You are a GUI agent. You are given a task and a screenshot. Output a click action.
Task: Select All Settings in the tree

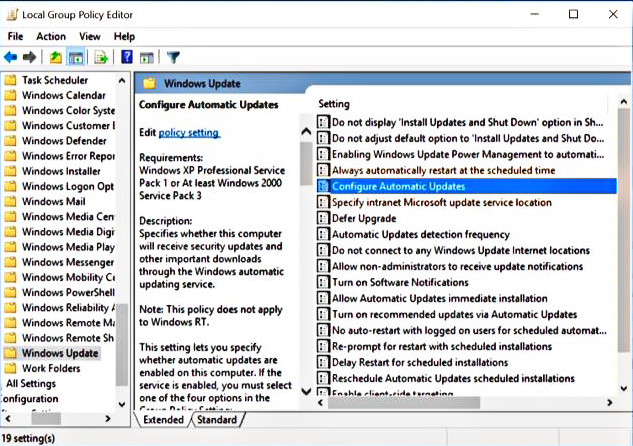click(x=31, y=383)
